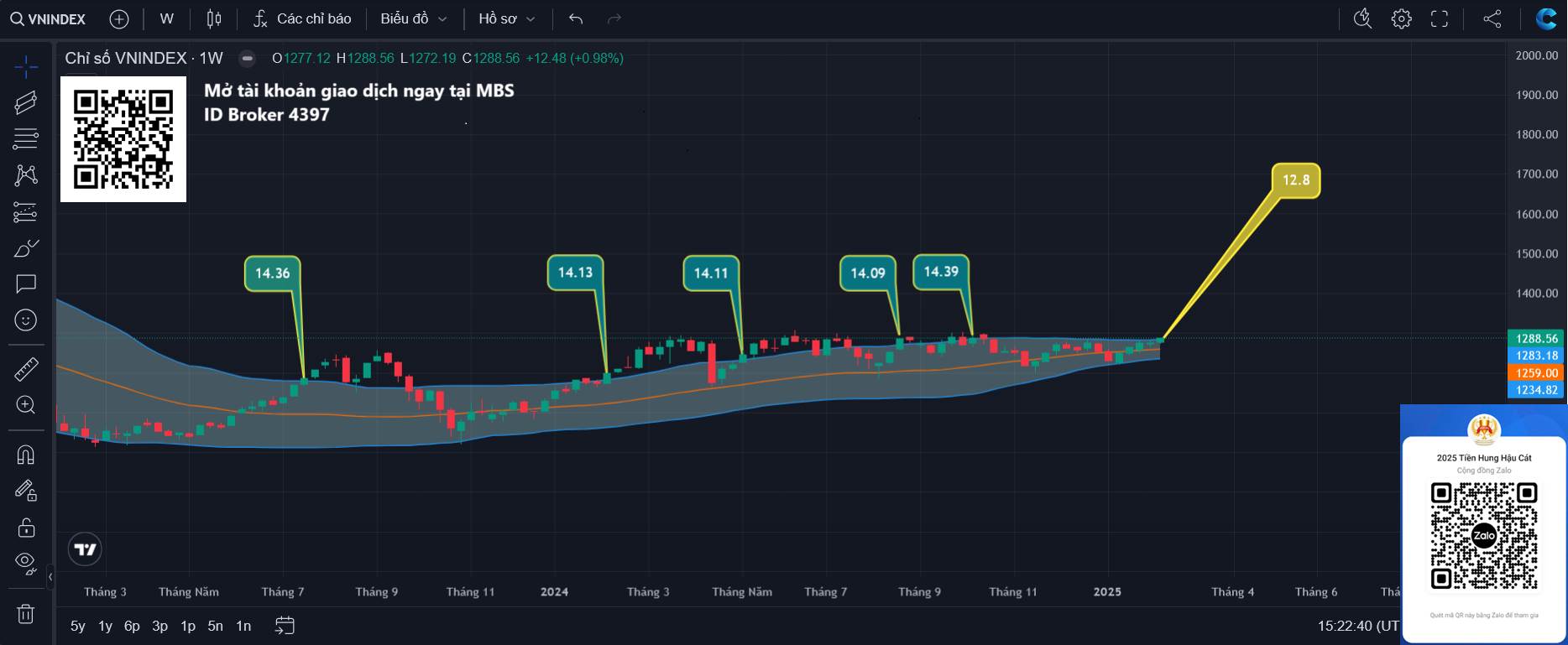
Task: Open the go to date calendar
Action: [285, 626]
